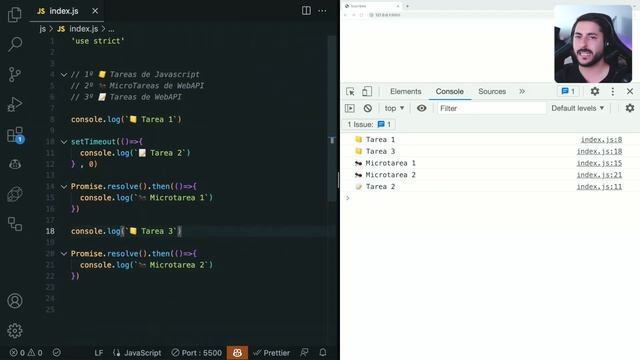Click the Prettier status bar item

tap(271, 353)
